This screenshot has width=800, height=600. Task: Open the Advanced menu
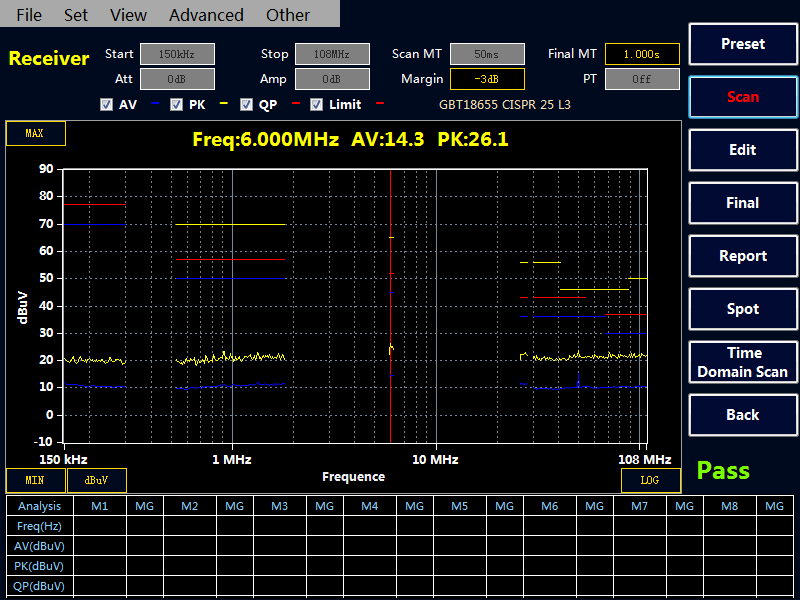[x=206, y=15]
